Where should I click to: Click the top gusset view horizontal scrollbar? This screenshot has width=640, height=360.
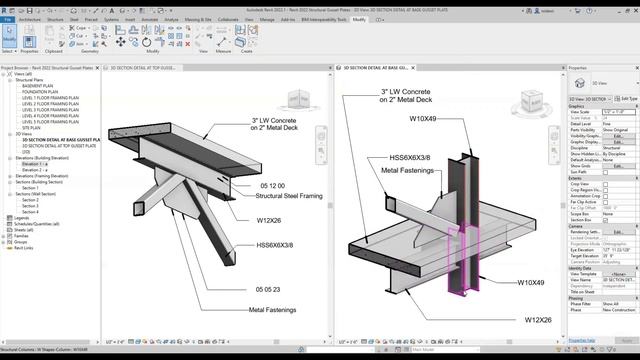[276, 342]
